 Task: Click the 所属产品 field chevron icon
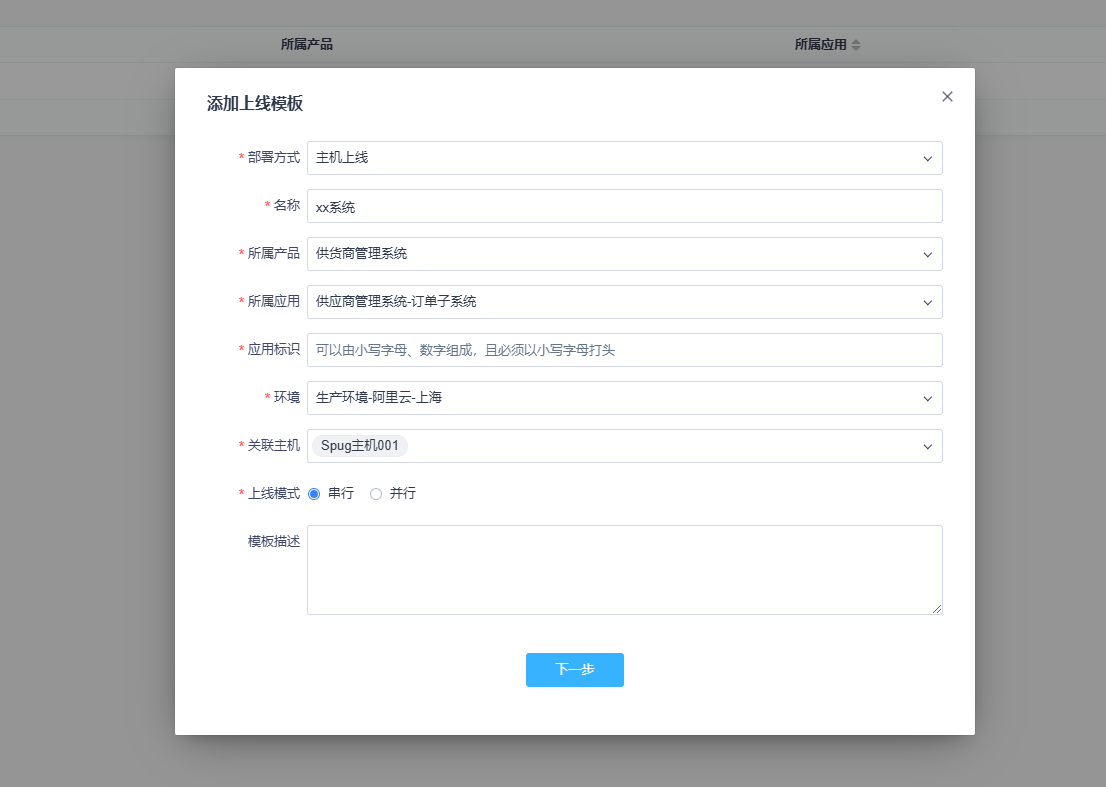(x=928, y=255)
